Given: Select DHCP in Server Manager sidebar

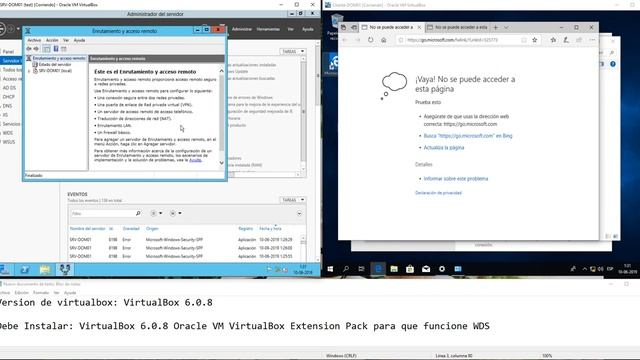Looking at the screenshot, I should 9,97.
